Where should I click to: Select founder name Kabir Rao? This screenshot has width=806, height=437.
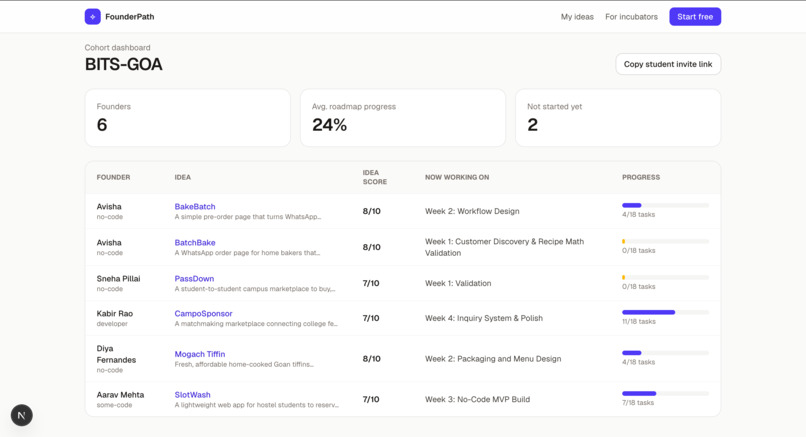point(115,313)
